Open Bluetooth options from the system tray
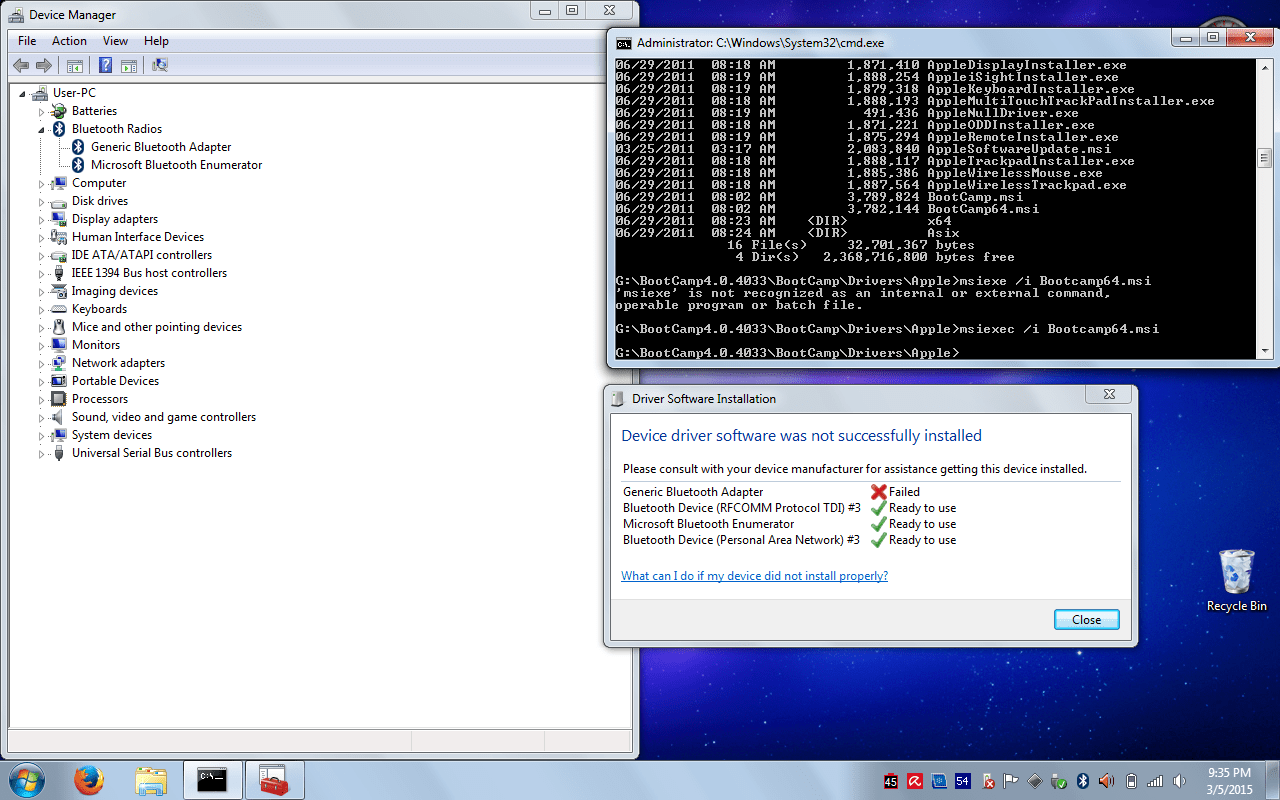Screen dimensions: 1280x800 1083,781
